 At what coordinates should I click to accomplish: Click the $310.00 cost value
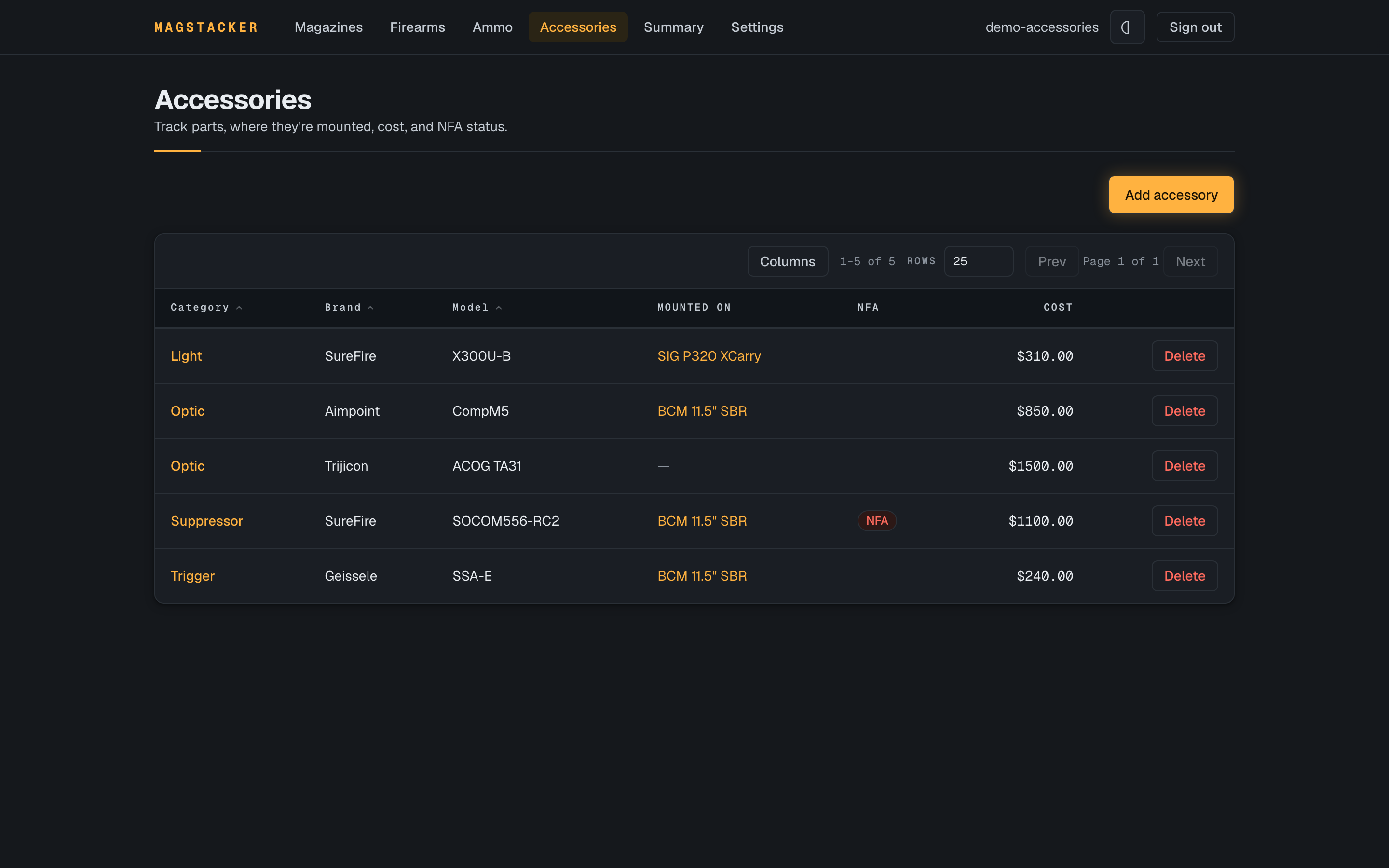coord(1045,356)
